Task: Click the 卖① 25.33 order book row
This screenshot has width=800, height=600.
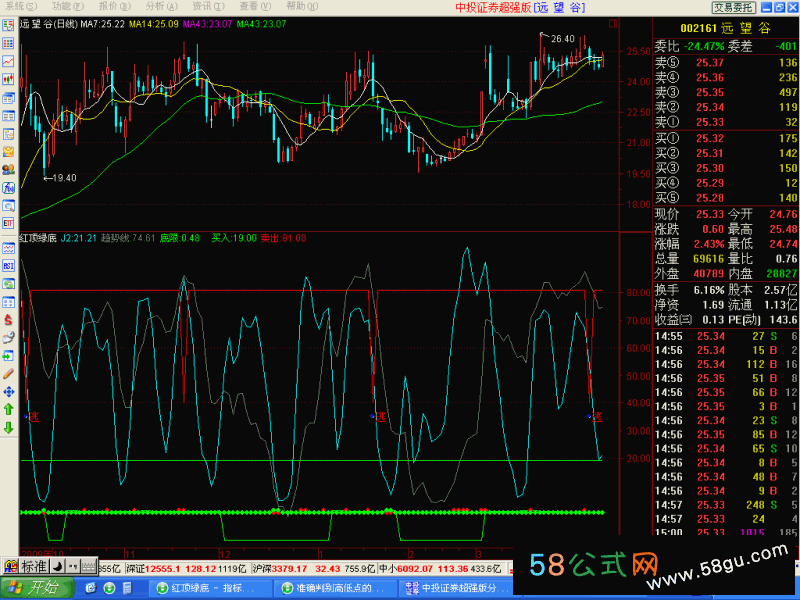Action: [726, 122]
